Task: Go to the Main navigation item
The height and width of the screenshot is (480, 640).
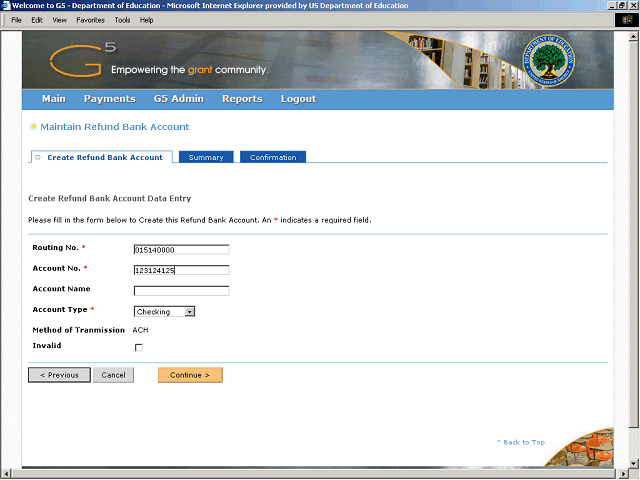Action: (x=54, y=99)
